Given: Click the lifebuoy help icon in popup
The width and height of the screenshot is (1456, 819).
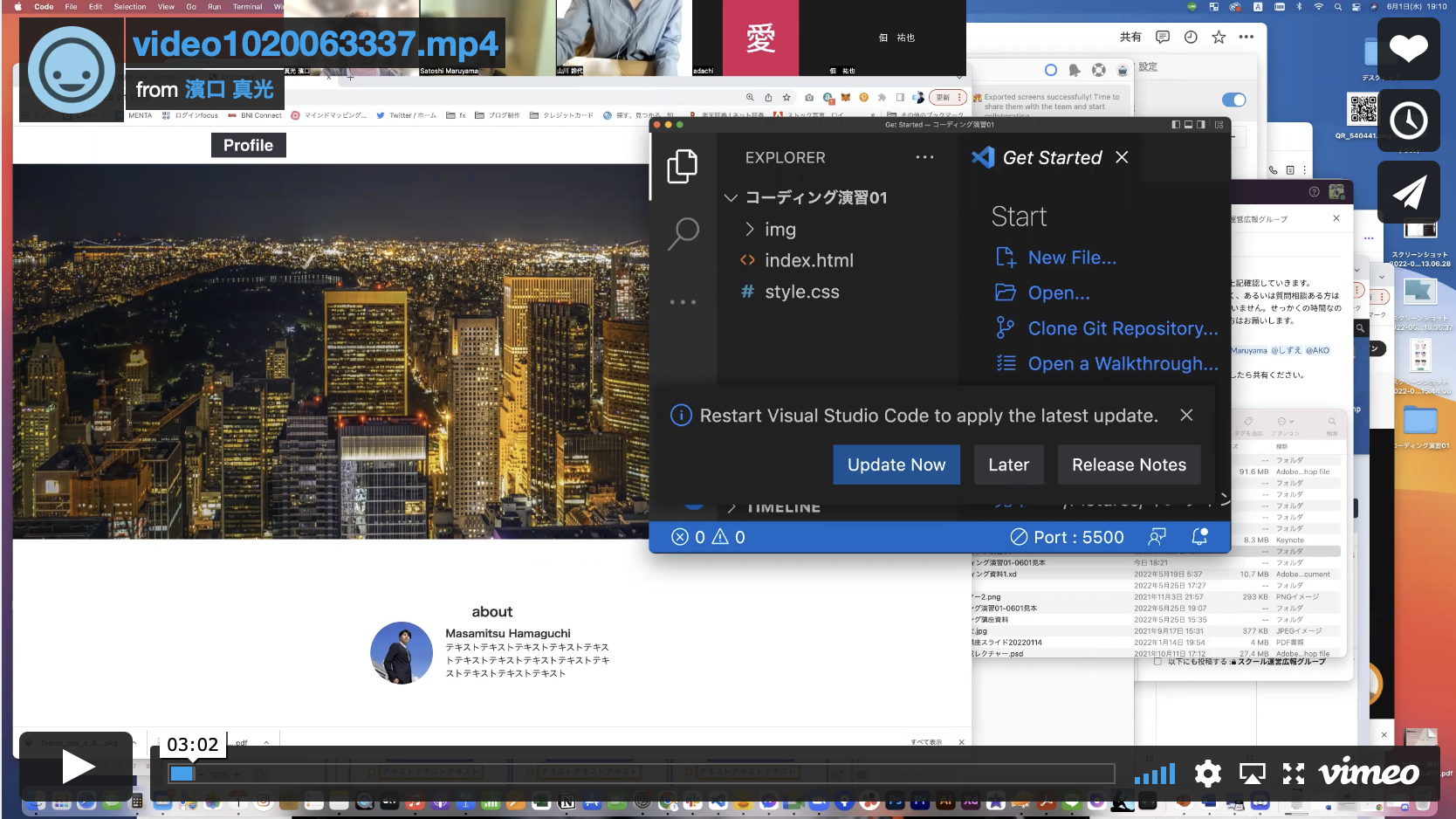Looking at the screenshot, I should (x=1099, y=70).
